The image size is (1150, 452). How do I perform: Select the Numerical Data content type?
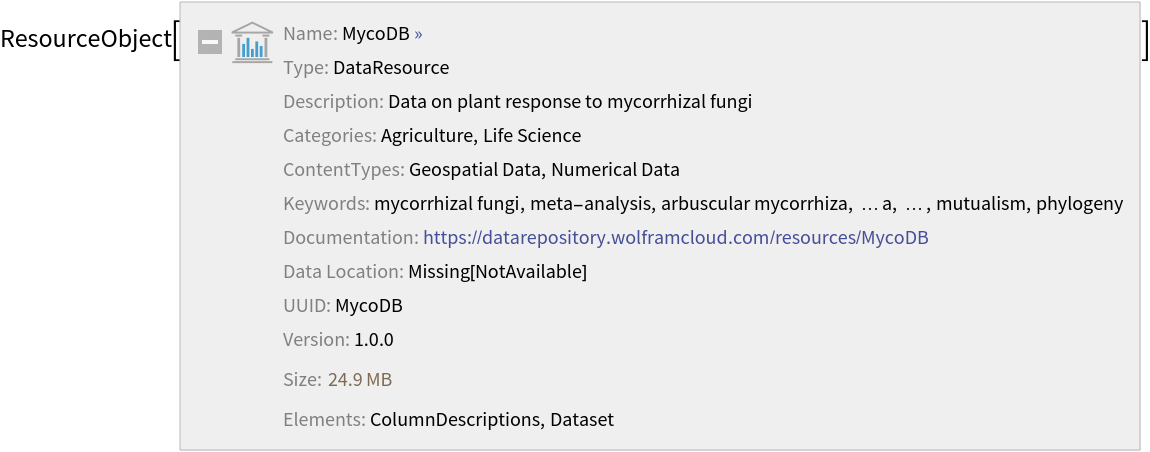[615, 170]
